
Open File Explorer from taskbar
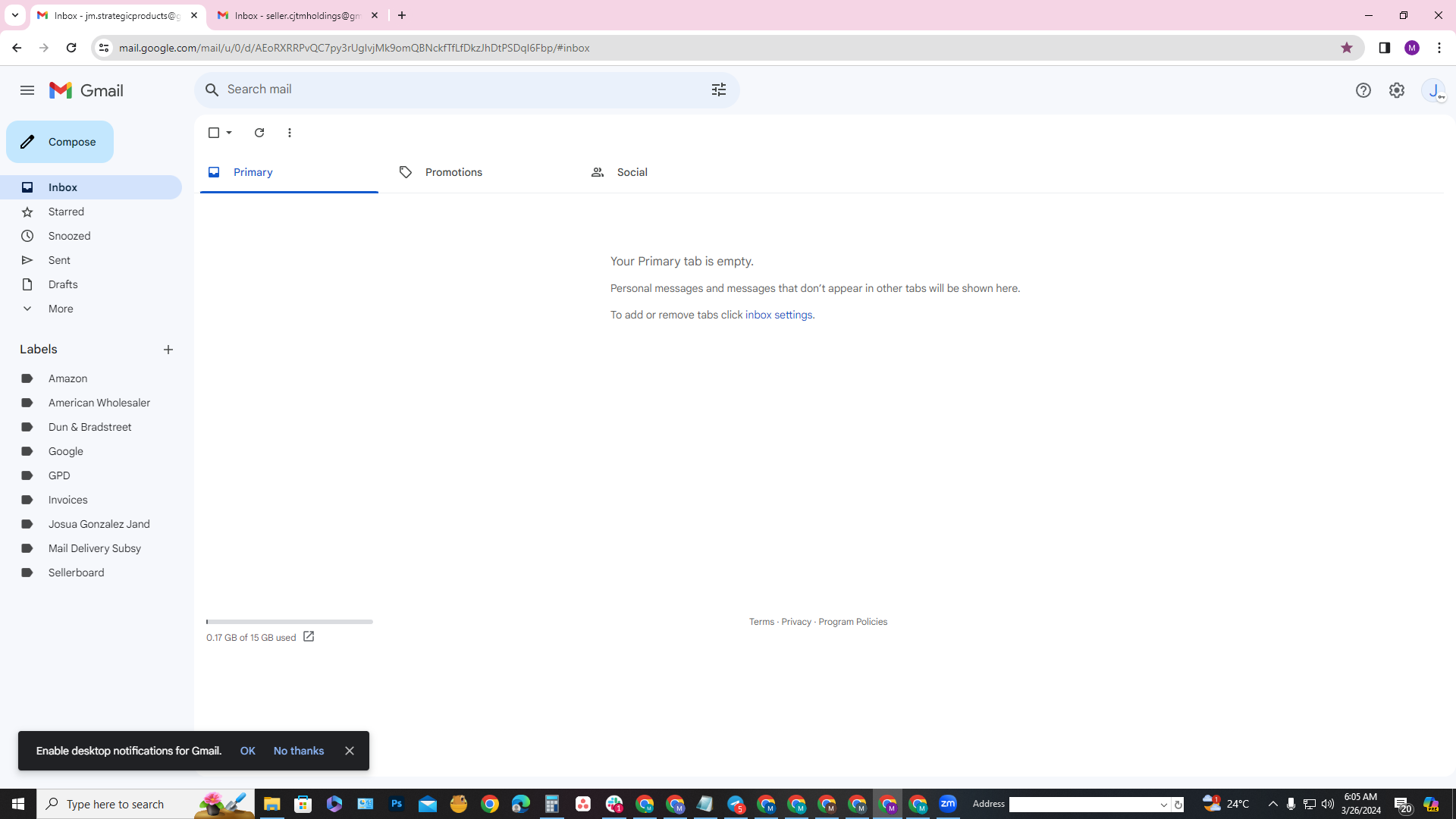click(271, 804)
